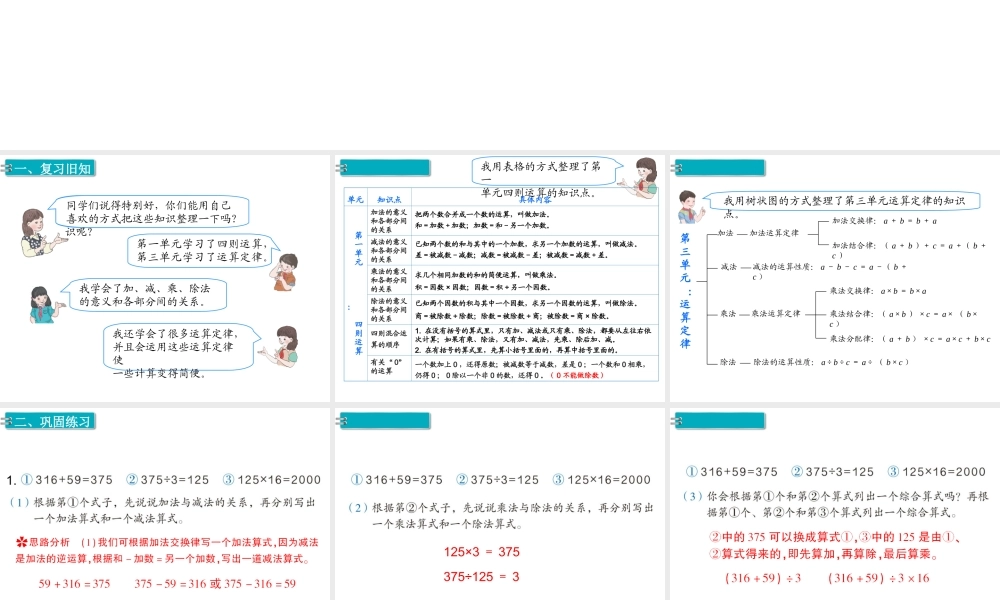Click the red flower icon beside 思路分析

click(21, 542)
